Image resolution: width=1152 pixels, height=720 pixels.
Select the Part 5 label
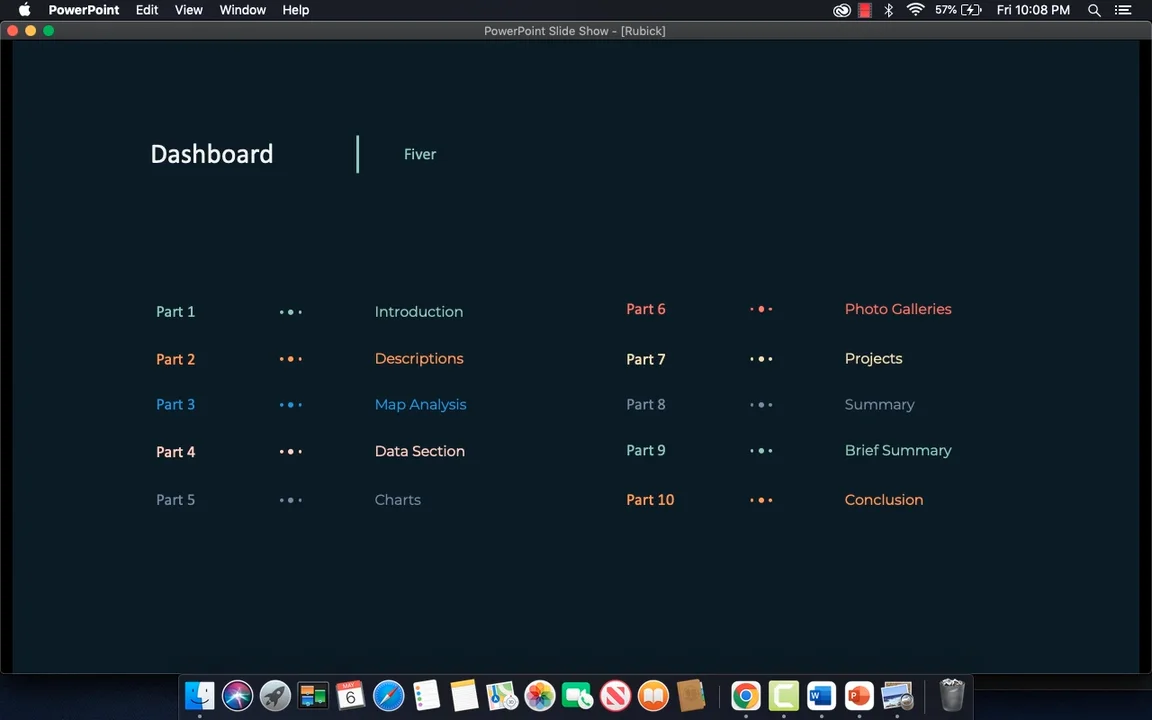[176, 500]
